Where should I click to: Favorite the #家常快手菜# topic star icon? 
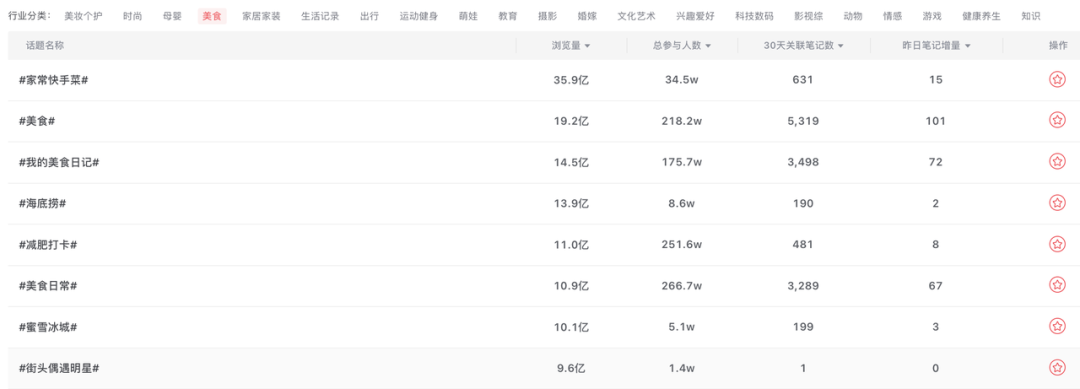tap(1057, 80)
